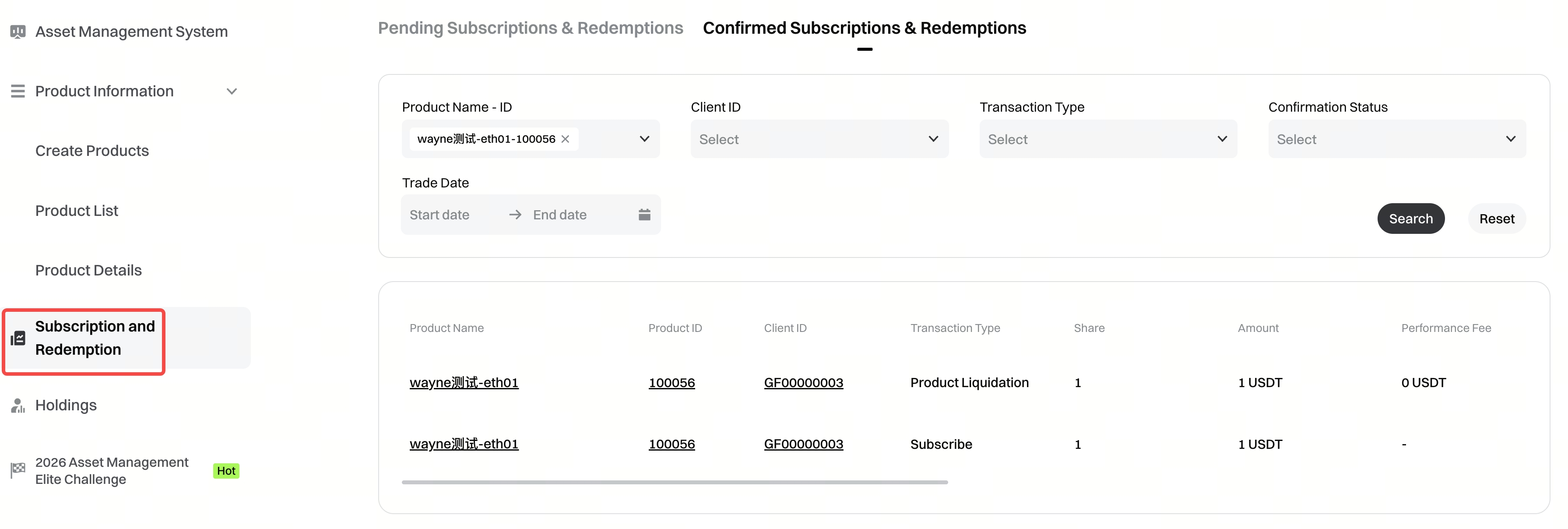The image size is (1568, 529).
Task: Click the table horizontal scrollbar
Action: [x=675, y=482]
